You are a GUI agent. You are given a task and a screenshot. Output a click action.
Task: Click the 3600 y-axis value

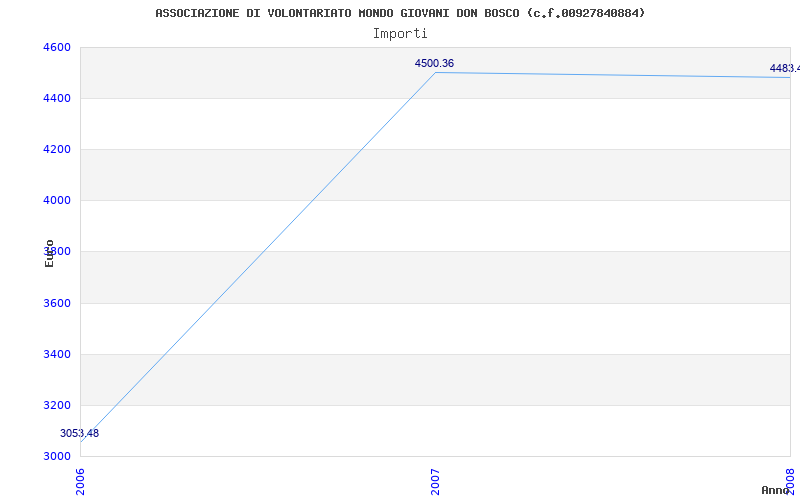[55, 303]
